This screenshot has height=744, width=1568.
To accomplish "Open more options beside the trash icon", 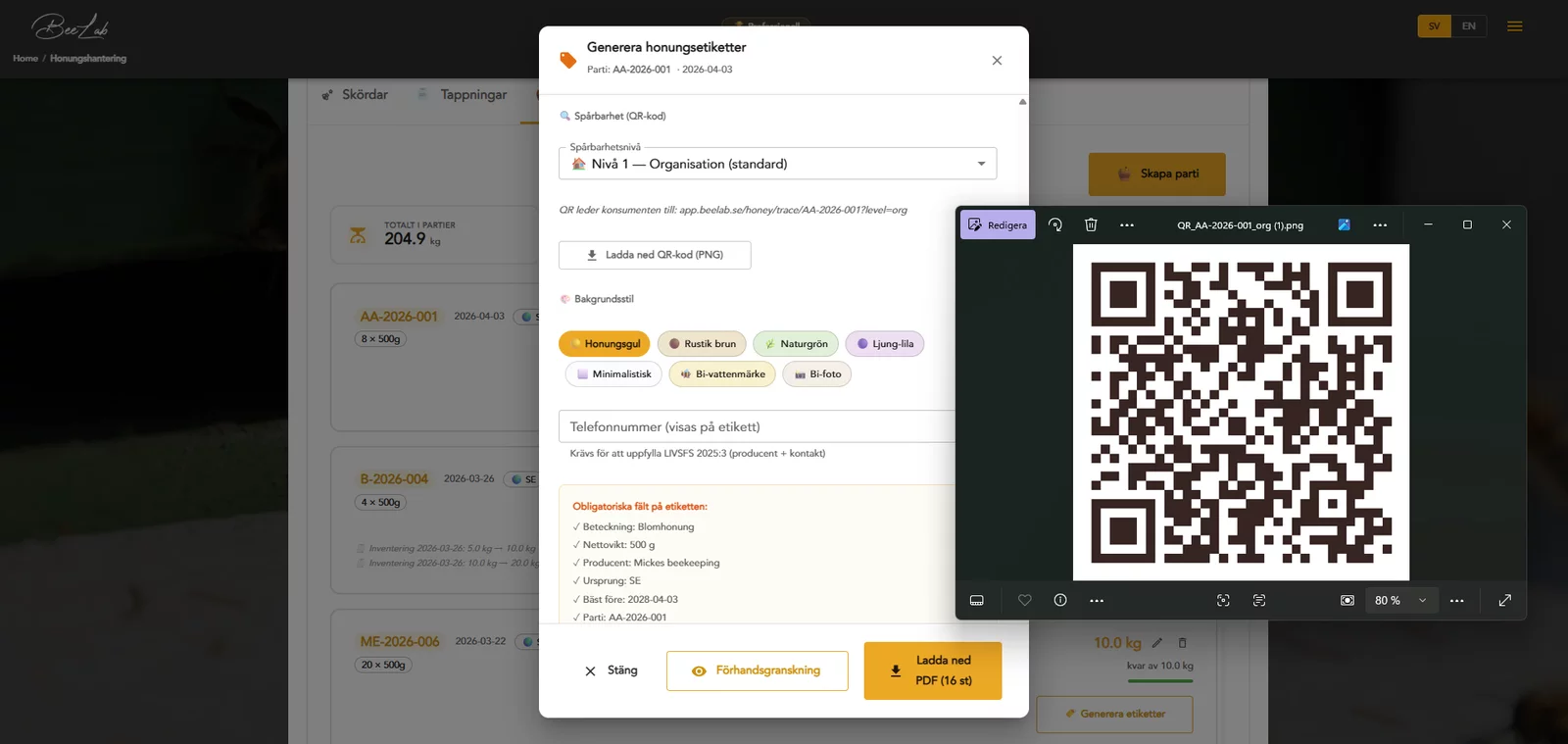I will 1127,224.
